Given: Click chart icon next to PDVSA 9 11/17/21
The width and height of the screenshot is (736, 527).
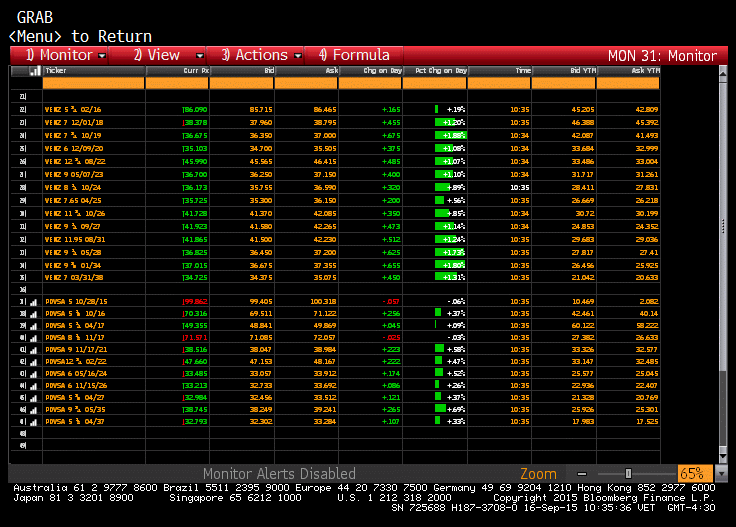Looking at the screenshot, I should (33, 350).
